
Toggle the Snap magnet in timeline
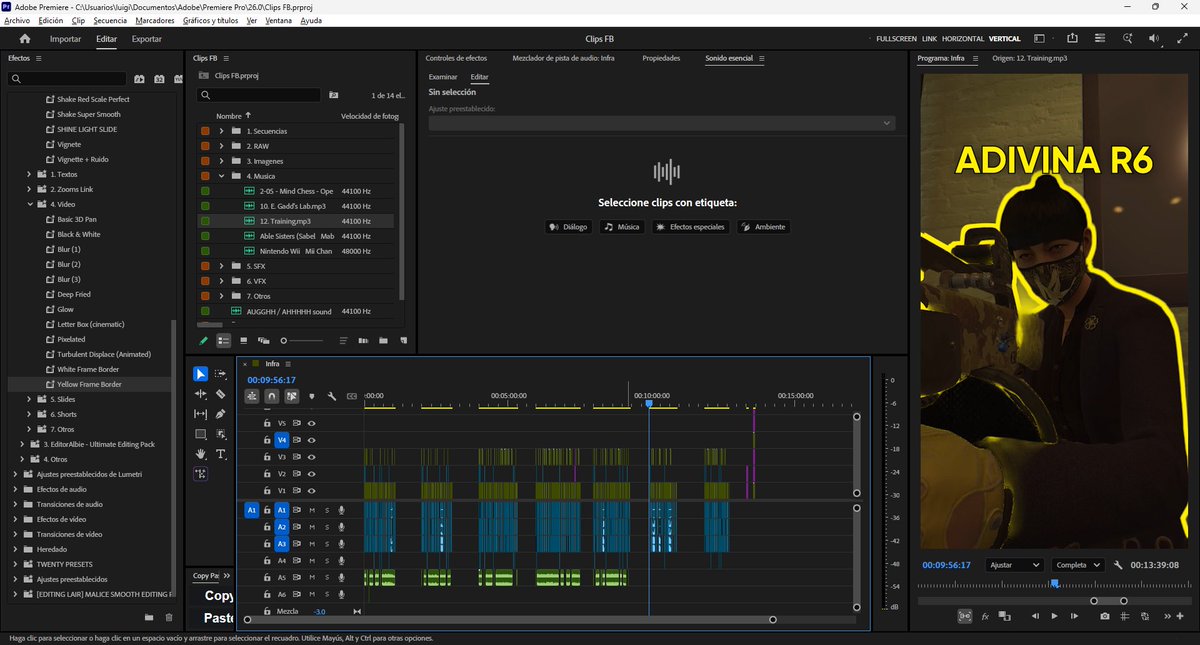[x=271, y=396]
